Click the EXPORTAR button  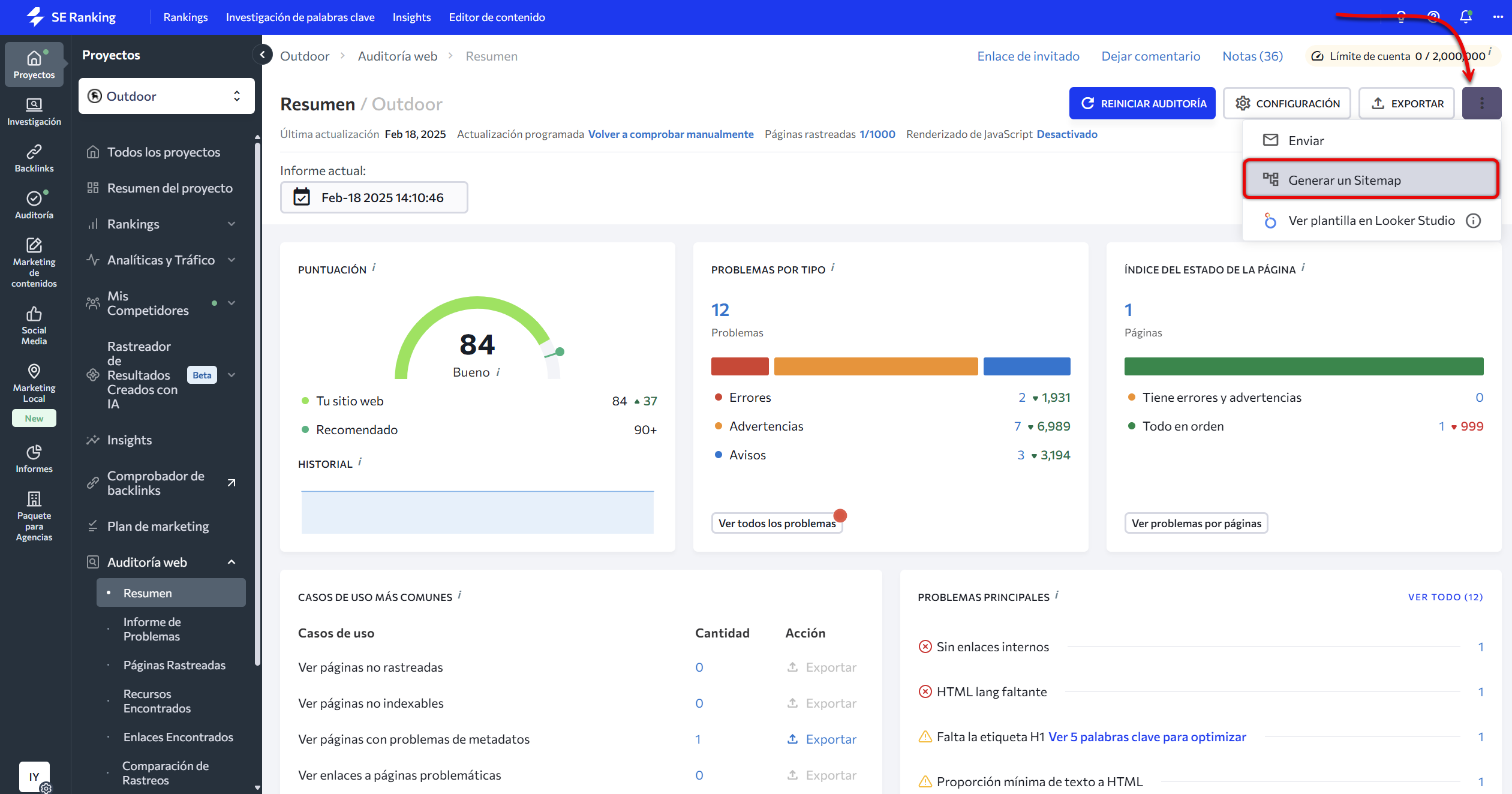point(1406,103)
